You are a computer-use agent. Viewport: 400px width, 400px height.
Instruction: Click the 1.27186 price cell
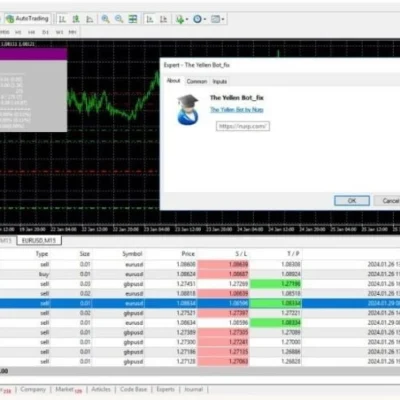tap(186, 352)
